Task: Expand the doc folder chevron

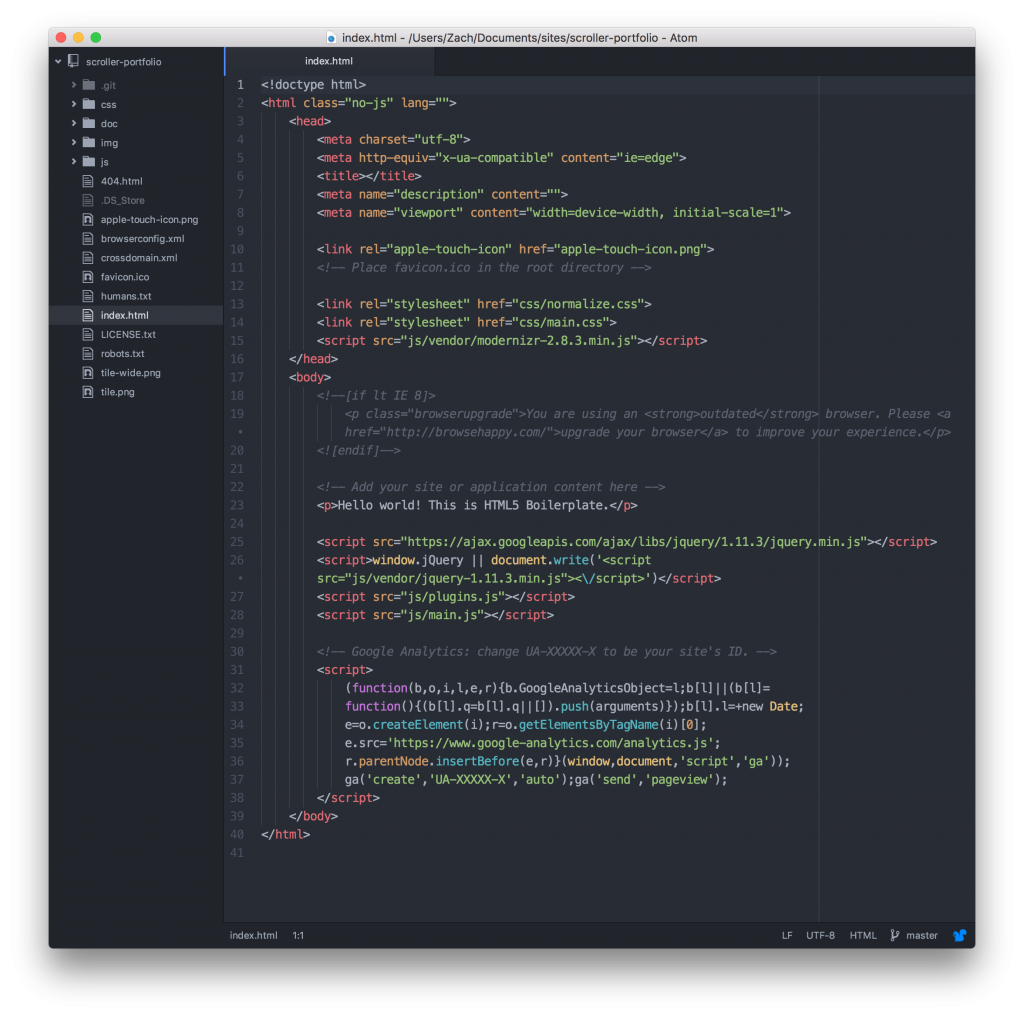Action: coord(74,123)
